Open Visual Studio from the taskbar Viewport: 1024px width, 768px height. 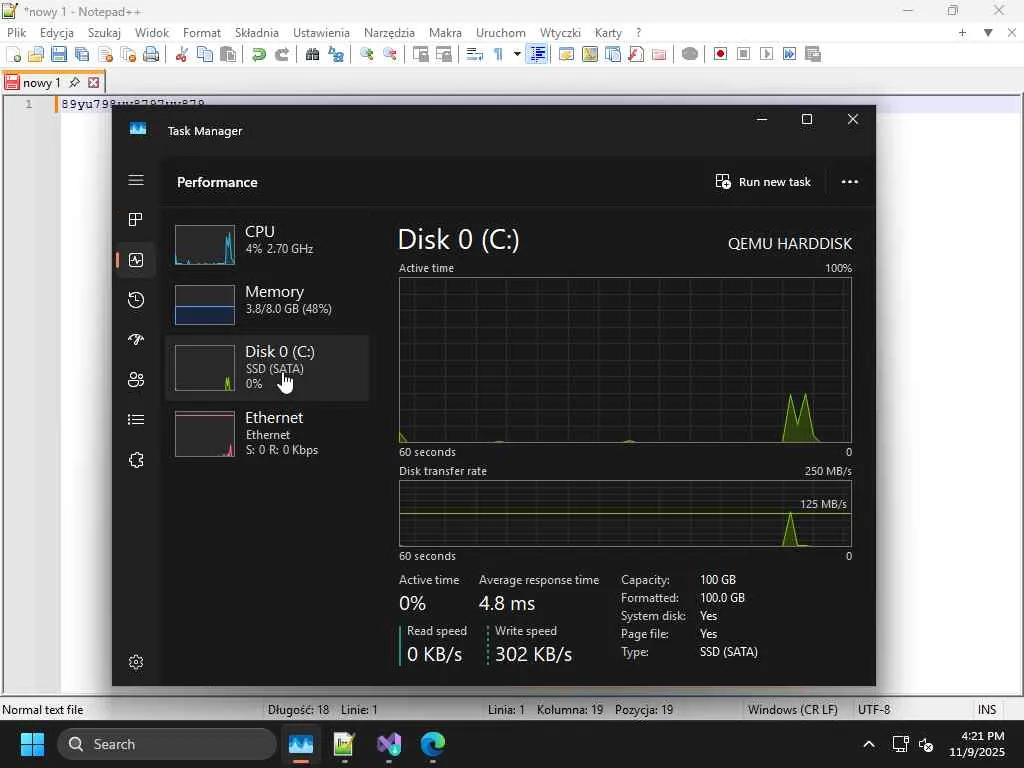pyautogui.click(x=389, y=744)
